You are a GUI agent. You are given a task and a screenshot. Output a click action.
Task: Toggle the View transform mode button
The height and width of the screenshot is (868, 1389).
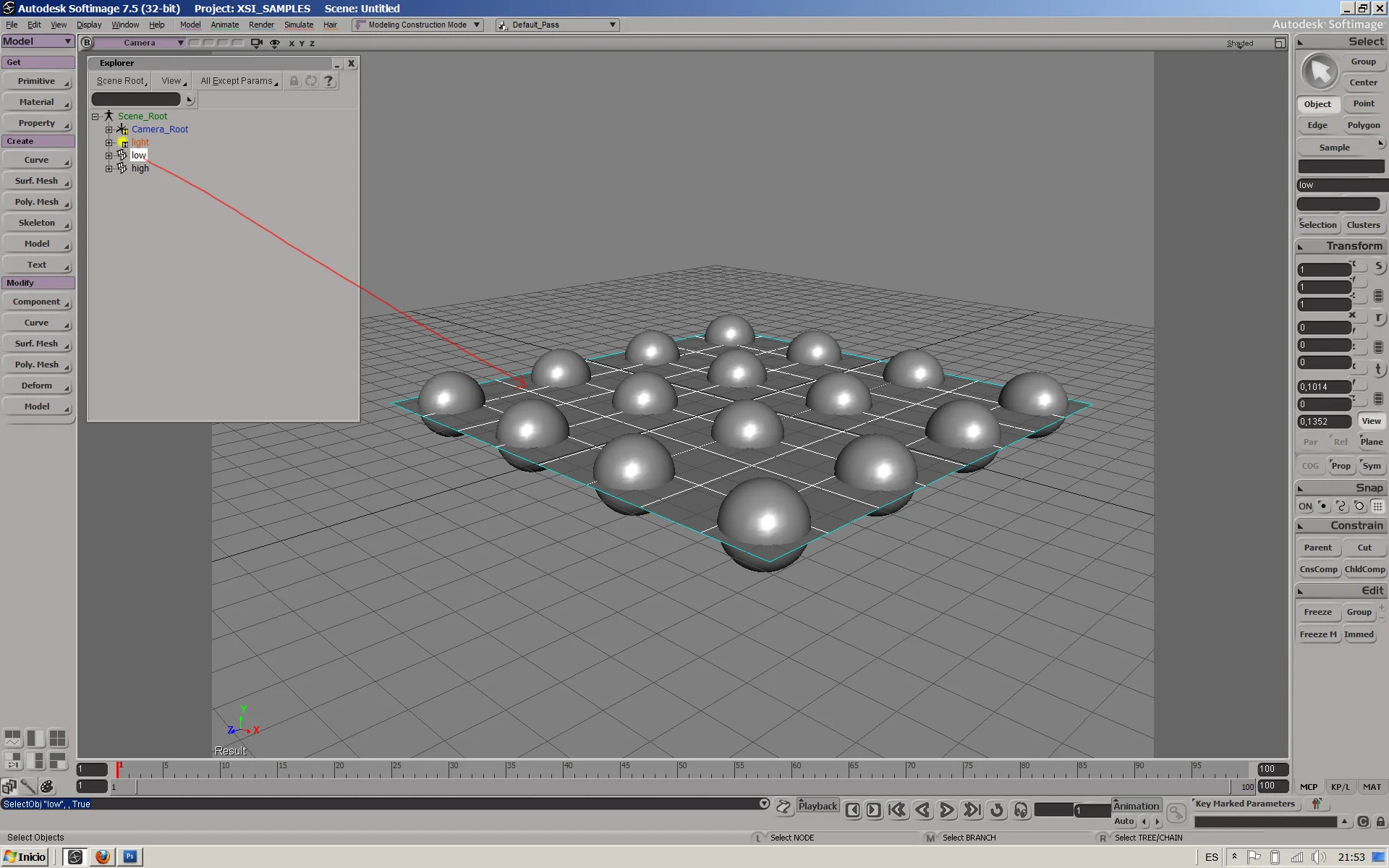[x=1371, y=421]
